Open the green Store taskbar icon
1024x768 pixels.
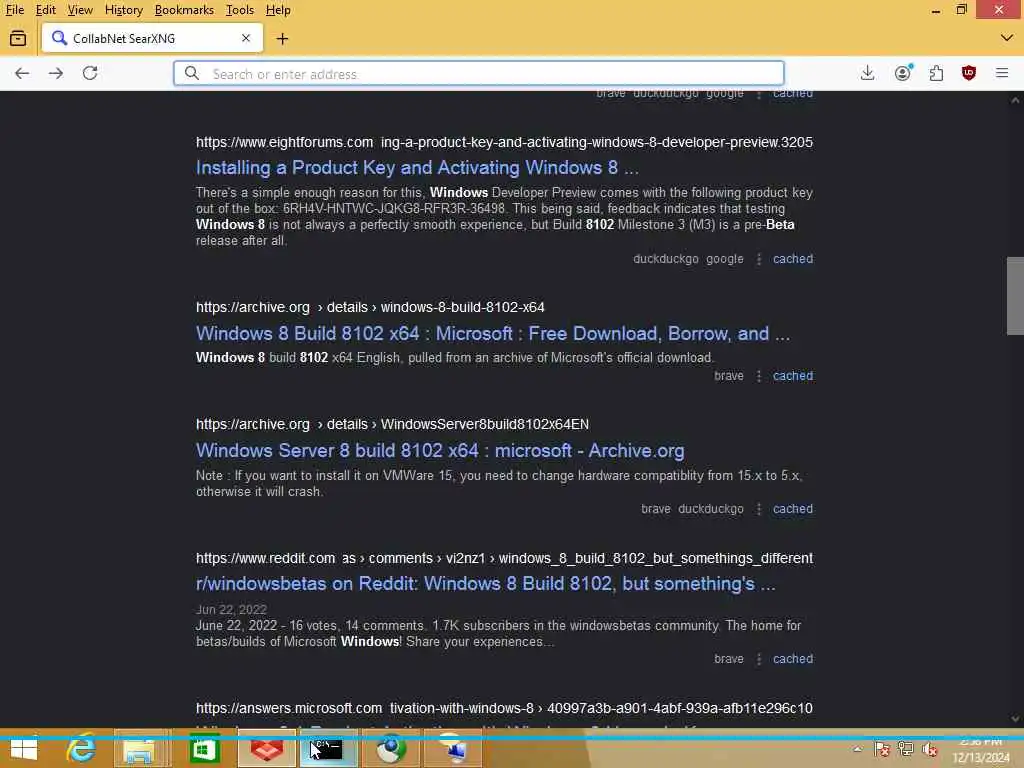(x=204, y=750)
